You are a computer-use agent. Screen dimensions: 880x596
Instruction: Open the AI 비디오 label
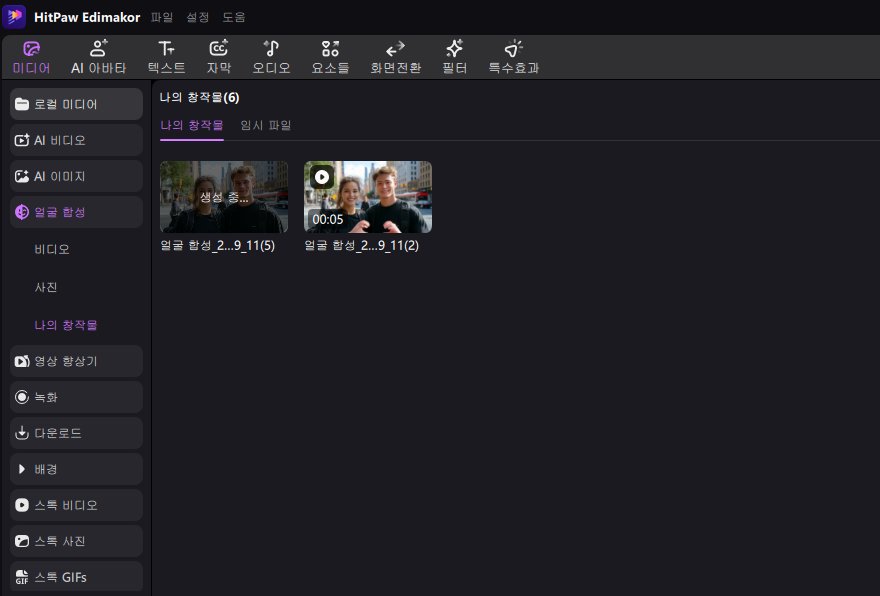click(59, 140)
